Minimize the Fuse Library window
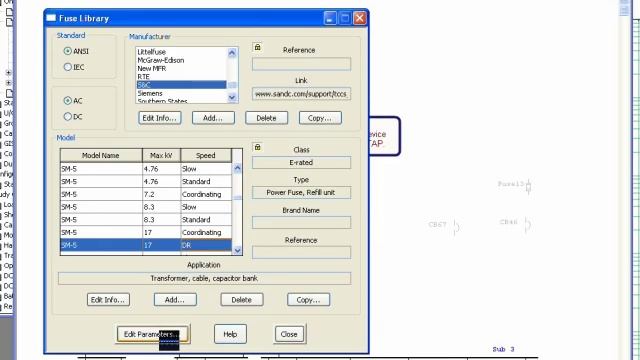The height and width of the screenshot is (360, 640). pyautogui.click(x=330, y=18)
